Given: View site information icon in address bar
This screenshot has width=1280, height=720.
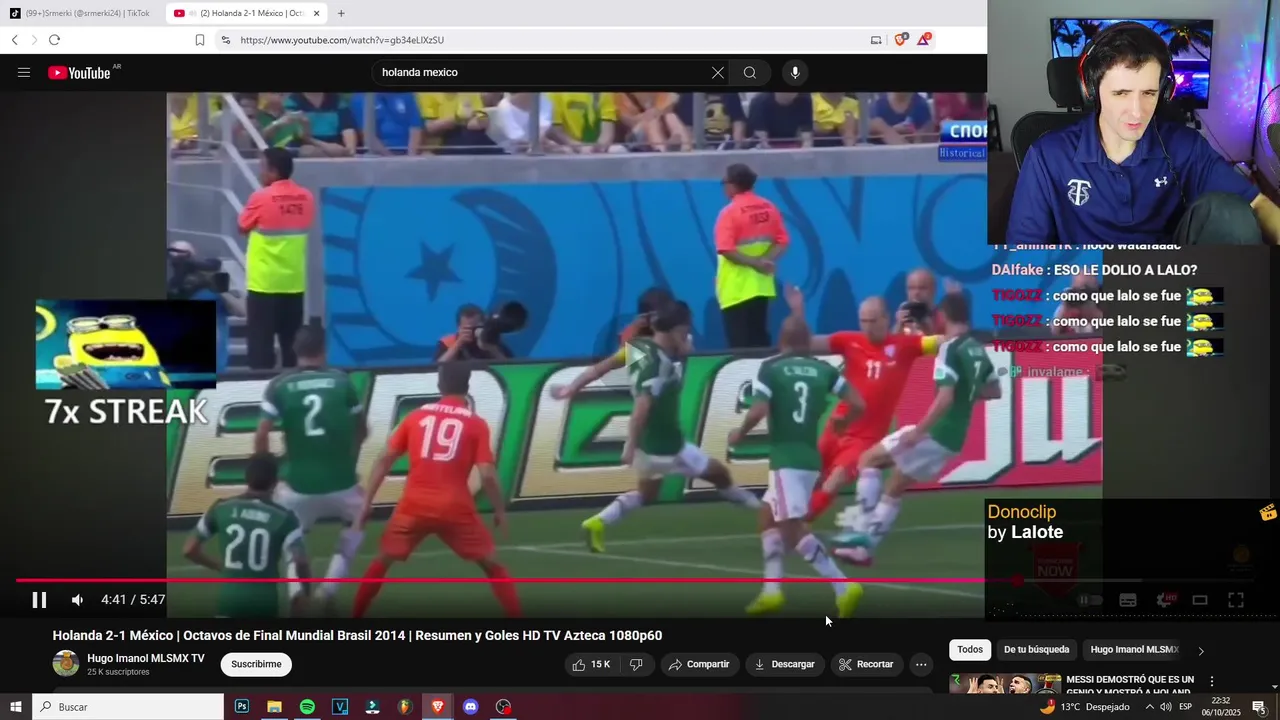Looking at the screenshot, I should [225, 40].
